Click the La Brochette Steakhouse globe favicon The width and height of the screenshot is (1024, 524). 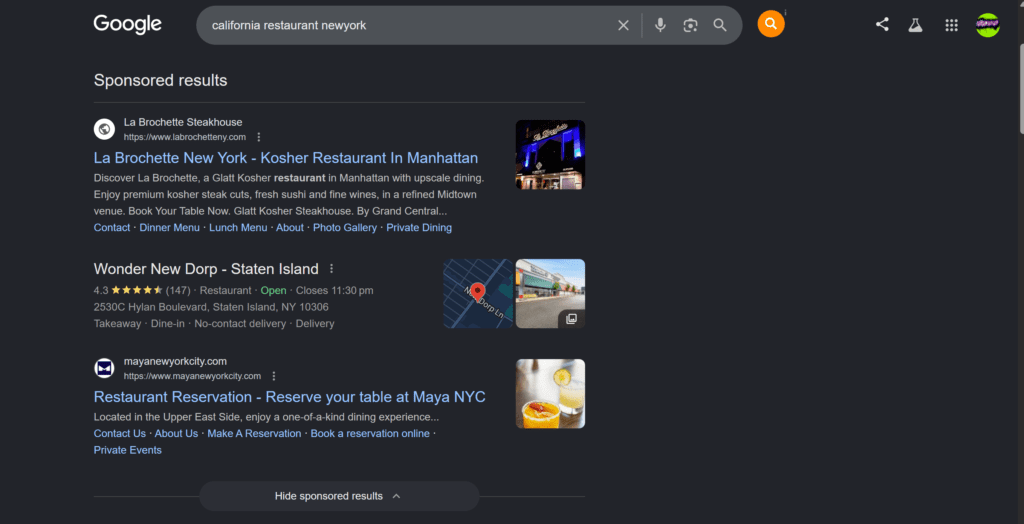point(104,129)
